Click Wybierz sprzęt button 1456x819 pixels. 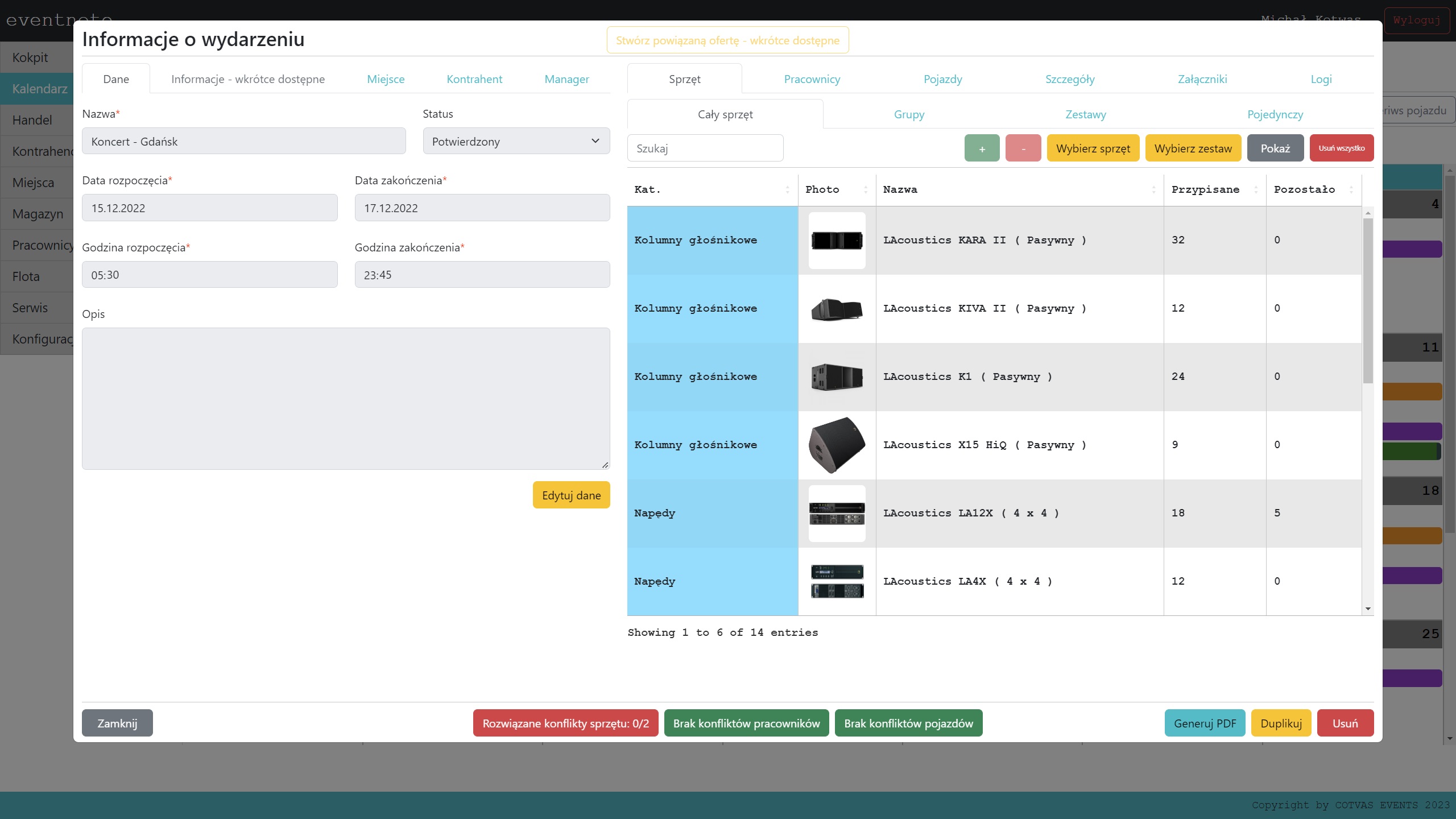coord(1093,148)
